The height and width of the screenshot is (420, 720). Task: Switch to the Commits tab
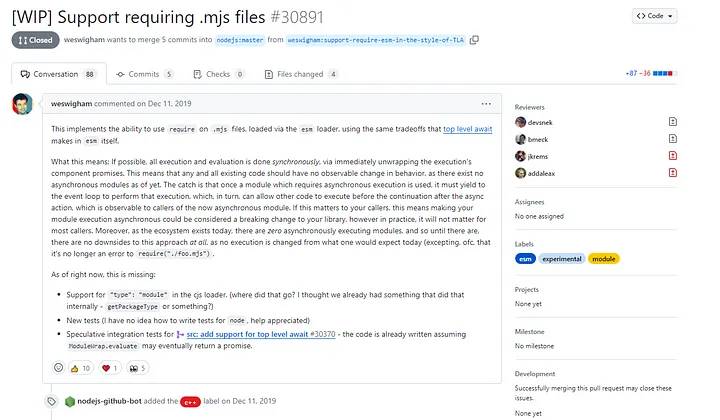tap(144, 74)
